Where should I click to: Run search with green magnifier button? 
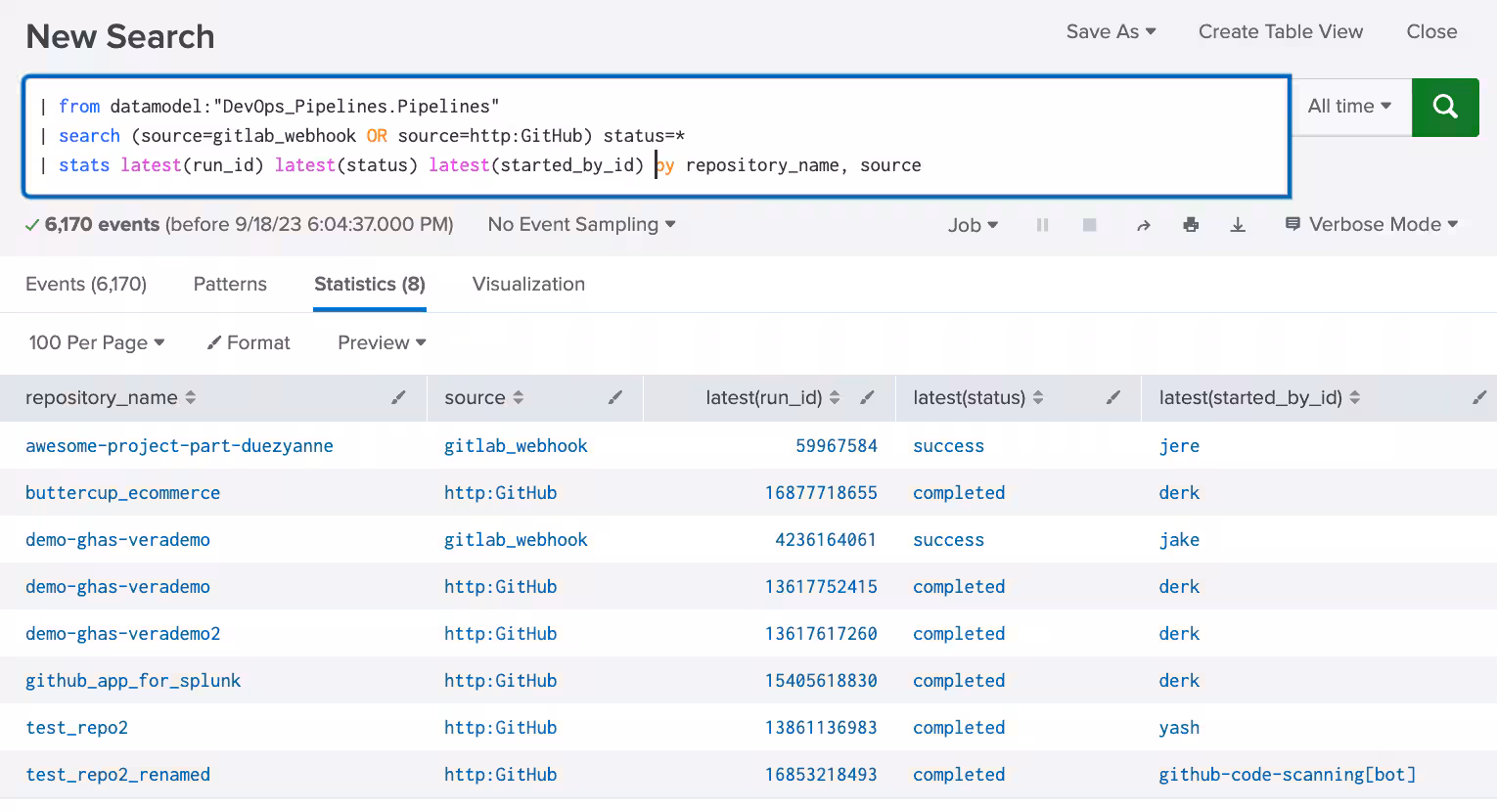tap(1444, 107)
